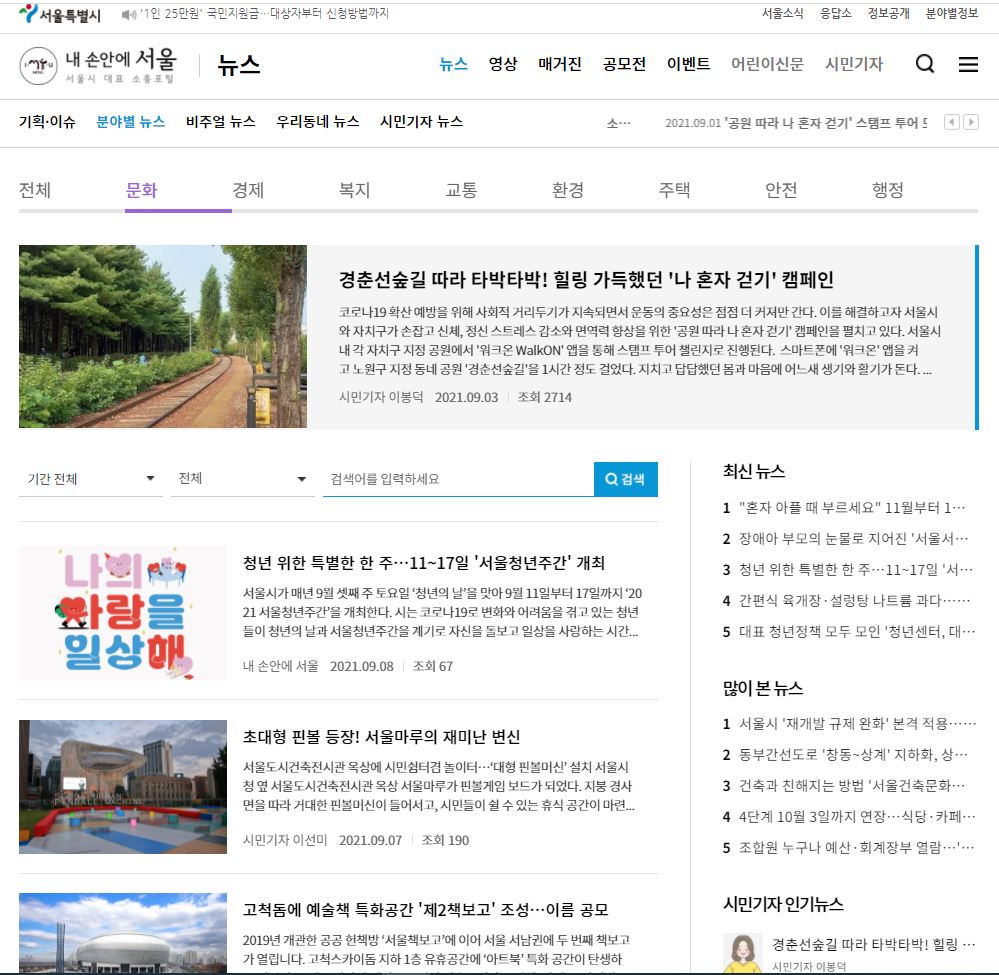Image resolution: width=999 pixels, height=975 pixels.
Task: Go to 매거진 in main navigation
Action: click(x=560, y=64)
